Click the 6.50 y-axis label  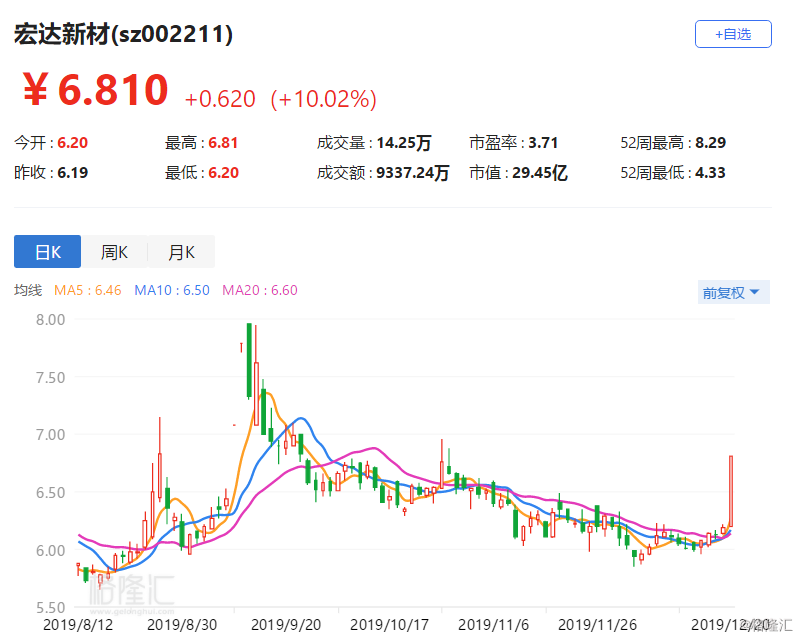[51, 493]
